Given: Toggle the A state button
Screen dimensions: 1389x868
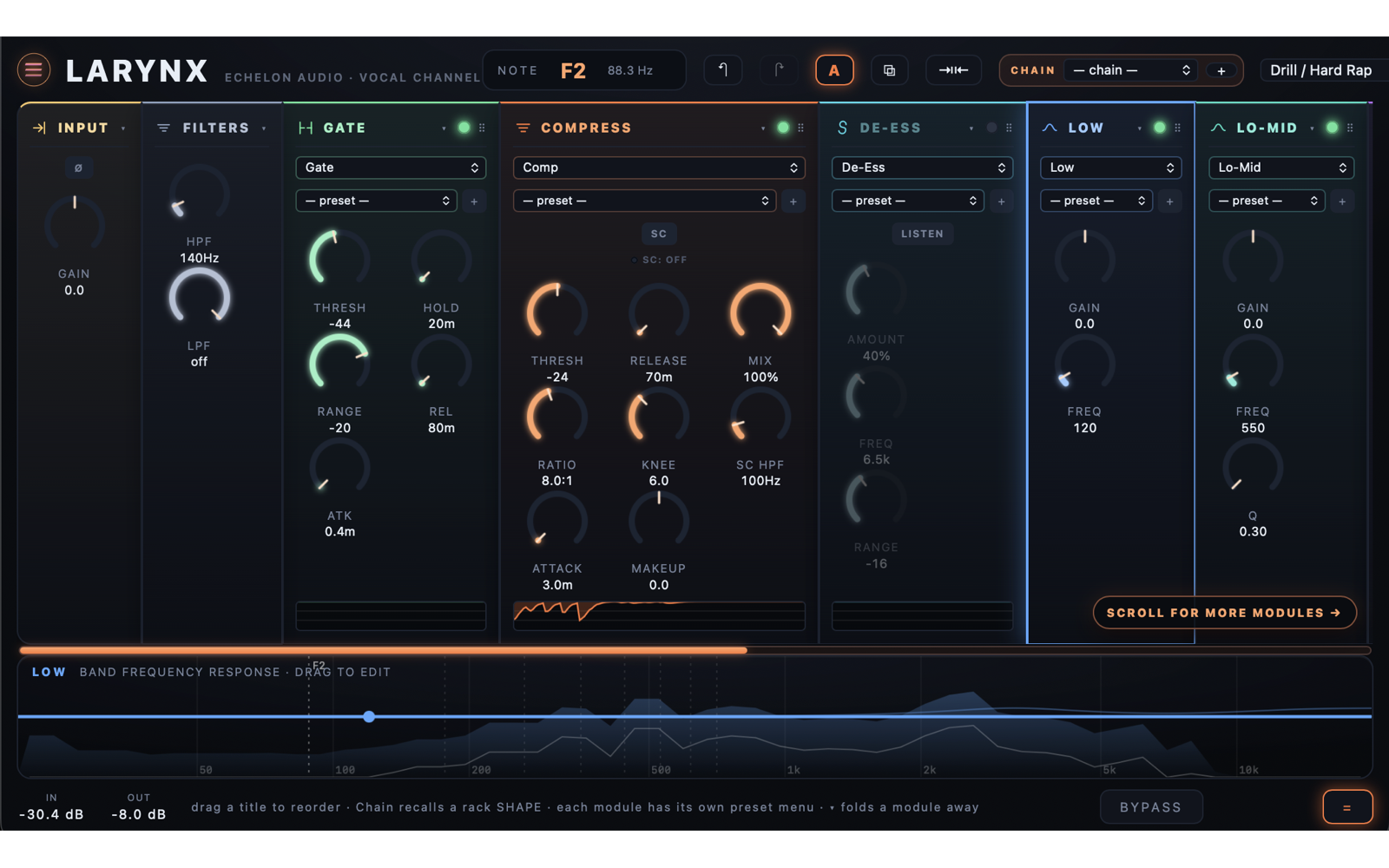Looking at the screenshot, I should point(834,70).
